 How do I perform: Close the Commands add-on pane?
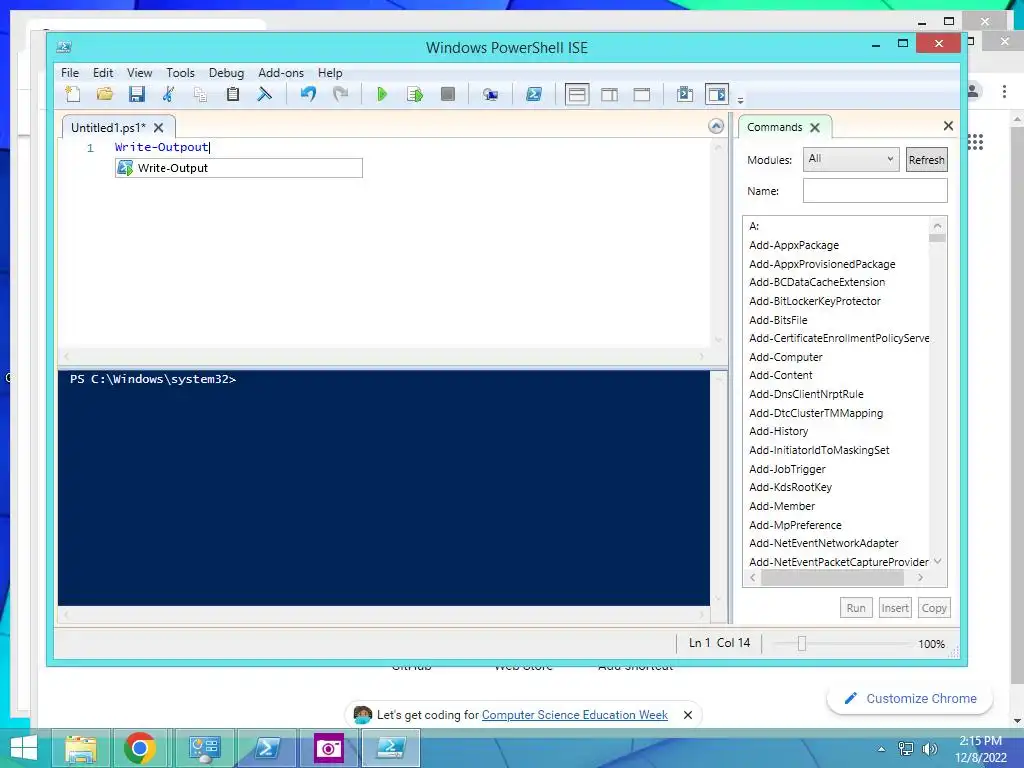pyautogui.click(x=948, y=125)
